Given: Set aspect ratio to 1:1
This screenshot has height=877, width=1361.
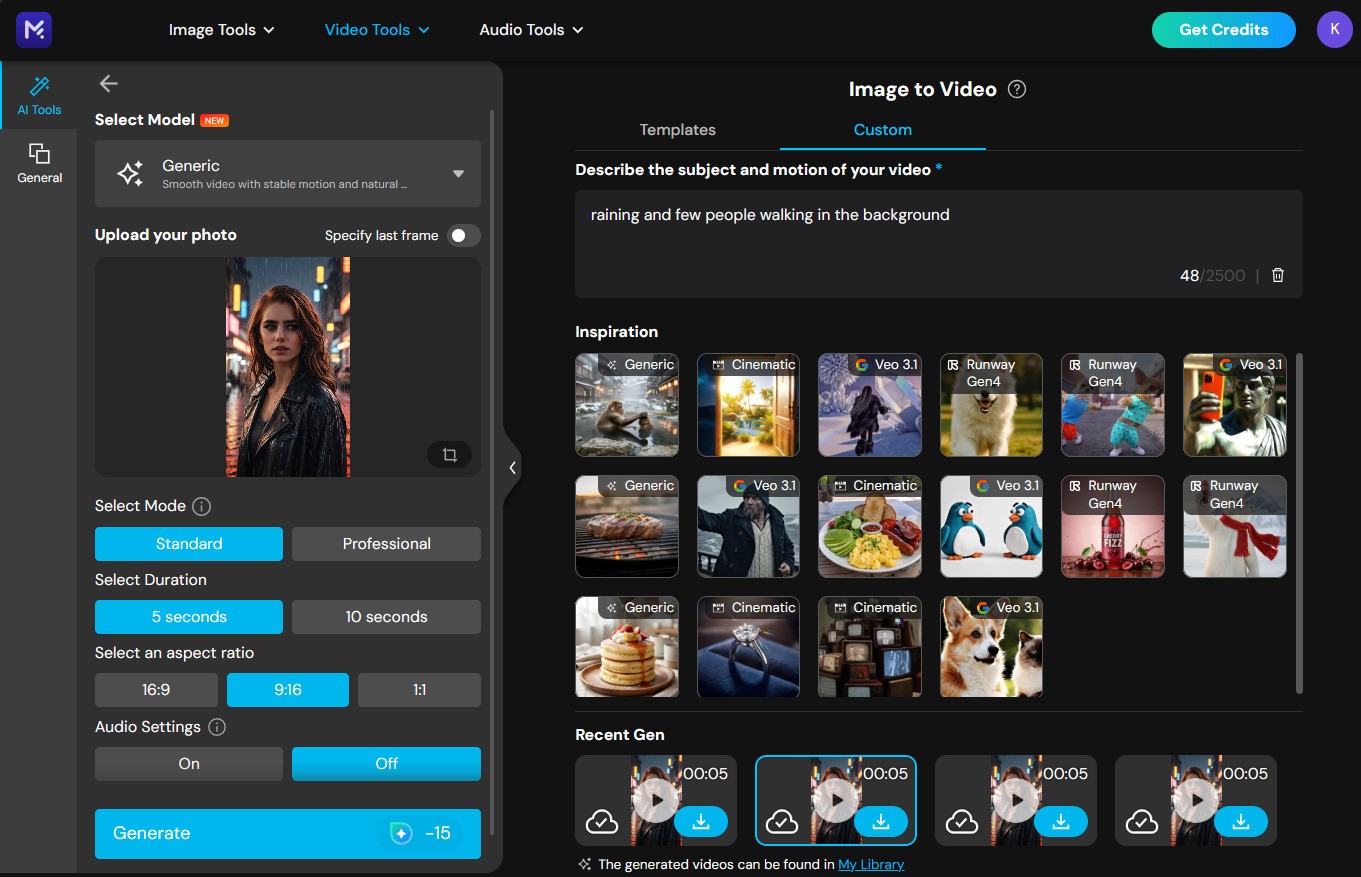Looking at the screenshot, I should pos(419,690).
